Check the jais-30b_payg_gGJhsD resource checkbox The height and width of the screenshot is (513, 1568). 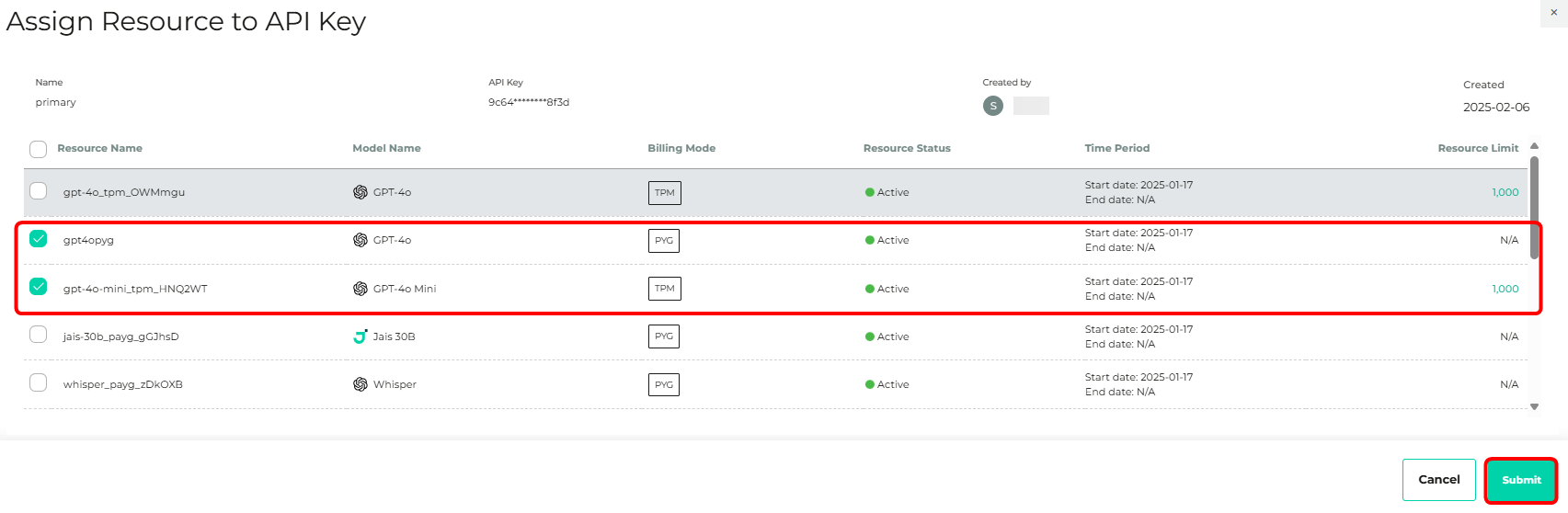[x=38, y=335]
